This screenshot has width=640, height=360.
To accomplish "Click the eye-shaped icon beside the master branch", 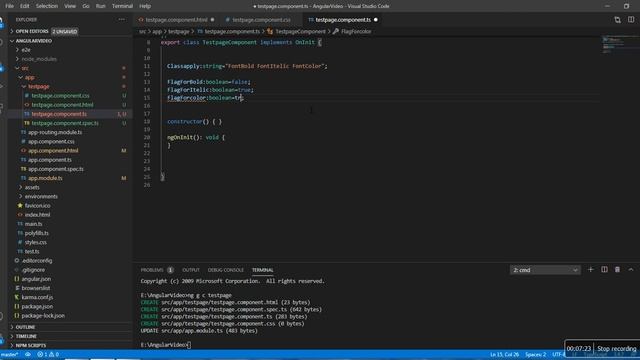I will pos(28,354).
